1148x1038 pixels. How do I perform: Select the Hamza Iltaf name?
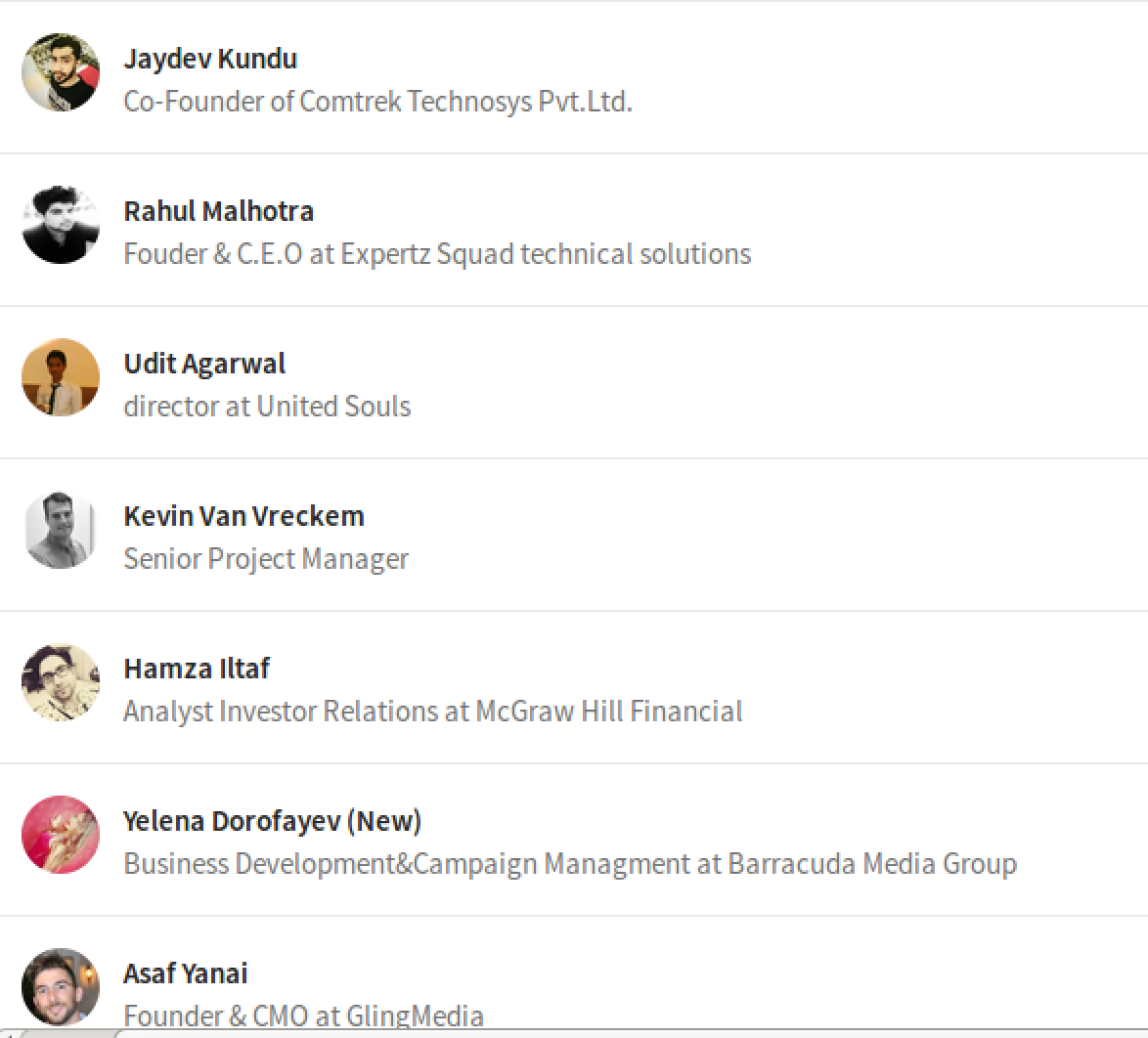197,669
